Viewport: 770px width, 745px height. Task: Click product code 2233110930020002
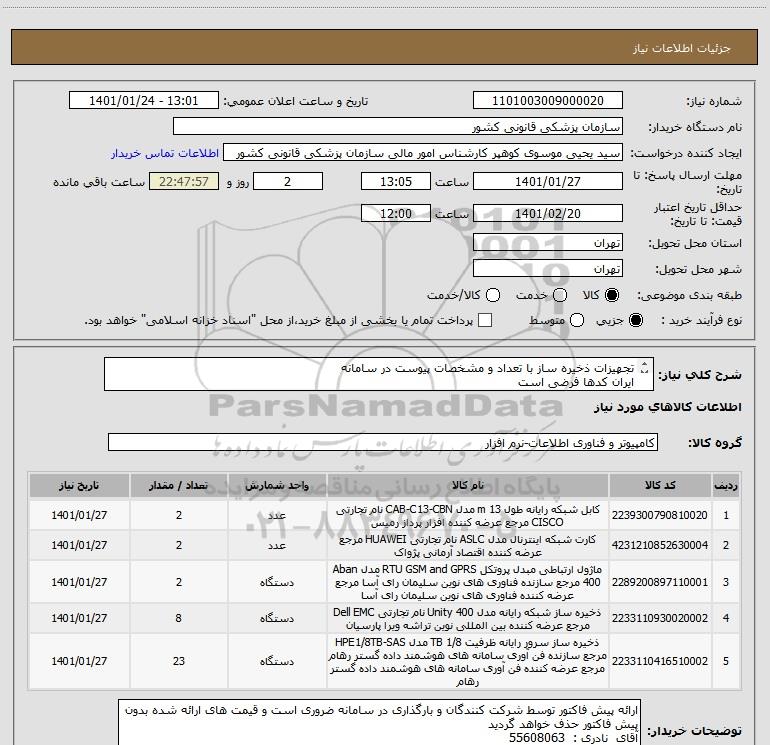click(660, 618)
